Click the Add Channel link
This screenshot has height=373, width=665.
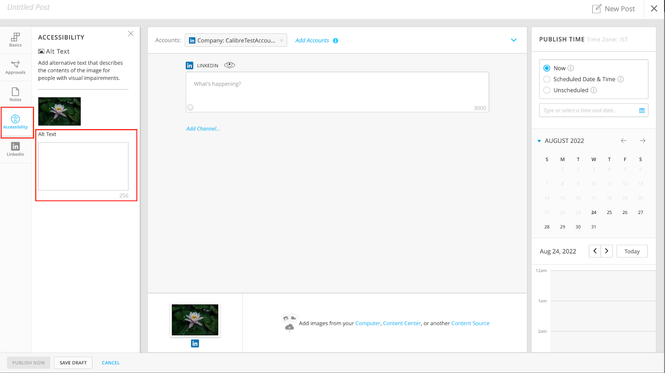coord(203,129)
